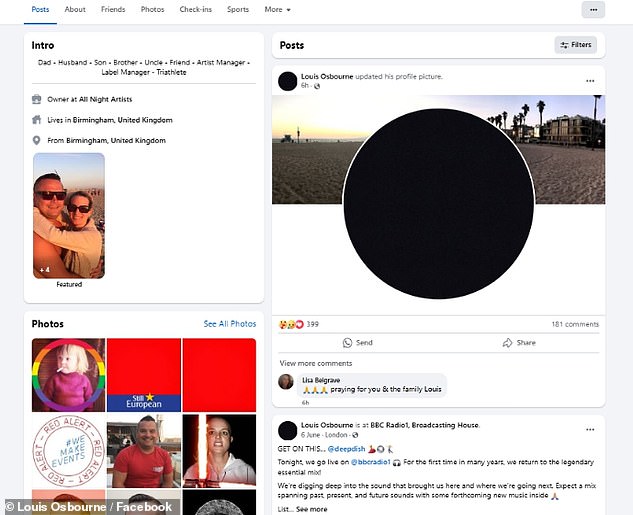
Task: Open the London location link
Action: (x=336, y=435)
